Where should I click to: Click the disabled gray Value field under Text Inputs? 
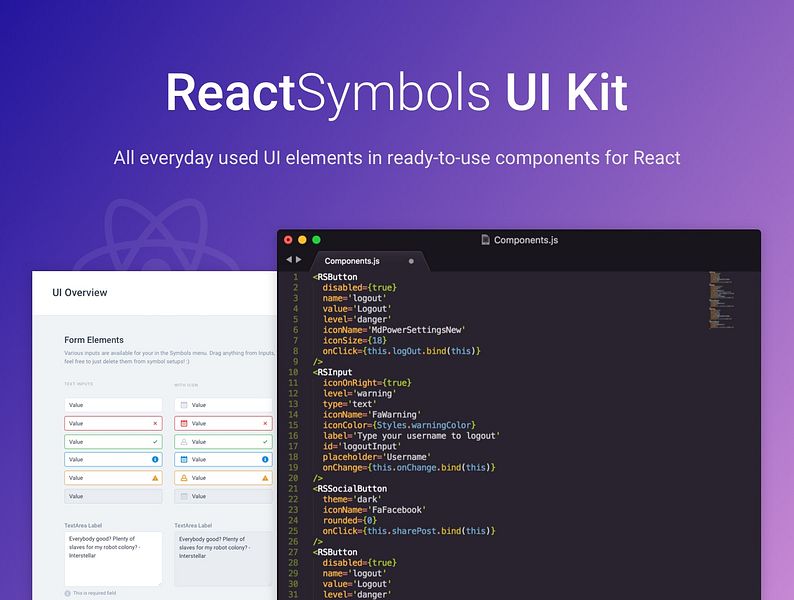pyautogui.click(x=113, y=496)
